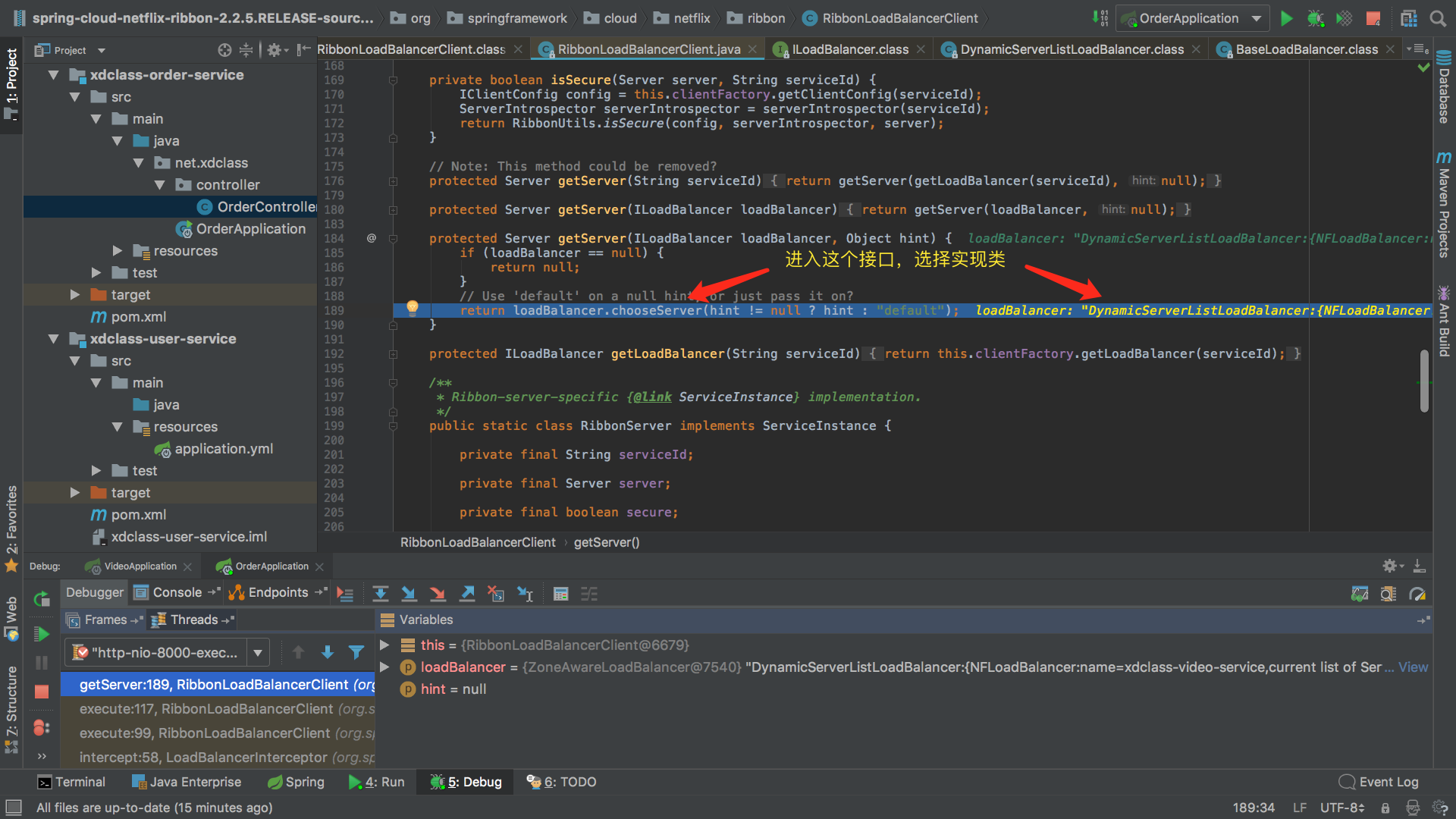Open OrderApplication run configuration dropdown
1456x819 pixels.
(1257, 18)
